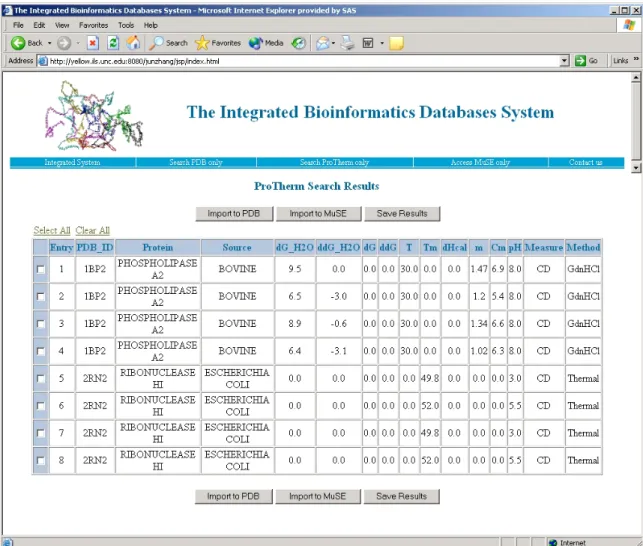Click the Windows flag logo icon
The width and height of the screenshot is (643, 546).
(x=629, y=25)
